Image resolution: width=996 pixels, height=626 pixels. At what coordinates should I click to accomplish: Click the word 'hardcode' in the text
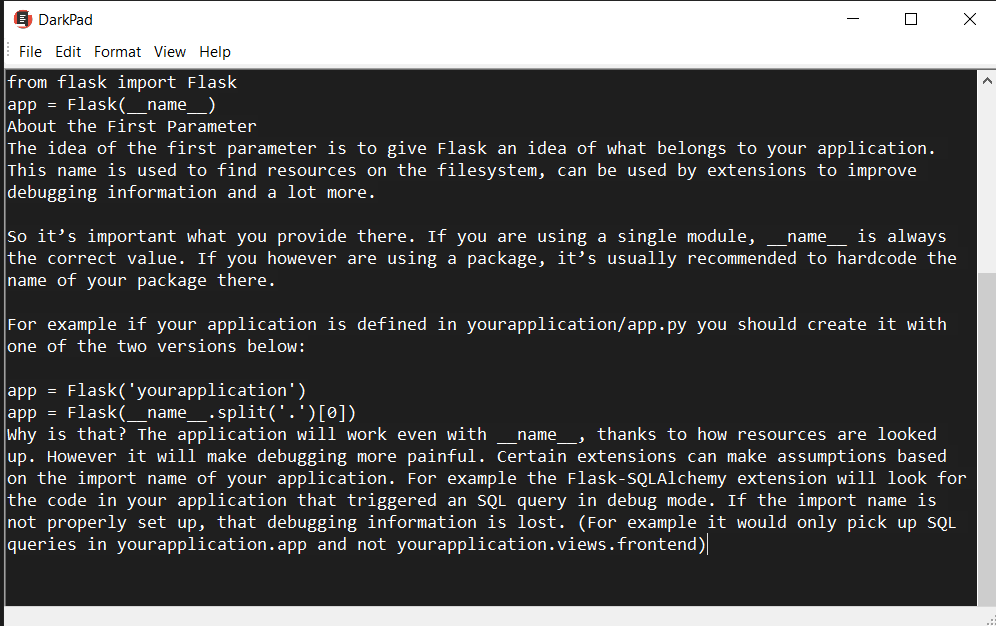point(877,258)
